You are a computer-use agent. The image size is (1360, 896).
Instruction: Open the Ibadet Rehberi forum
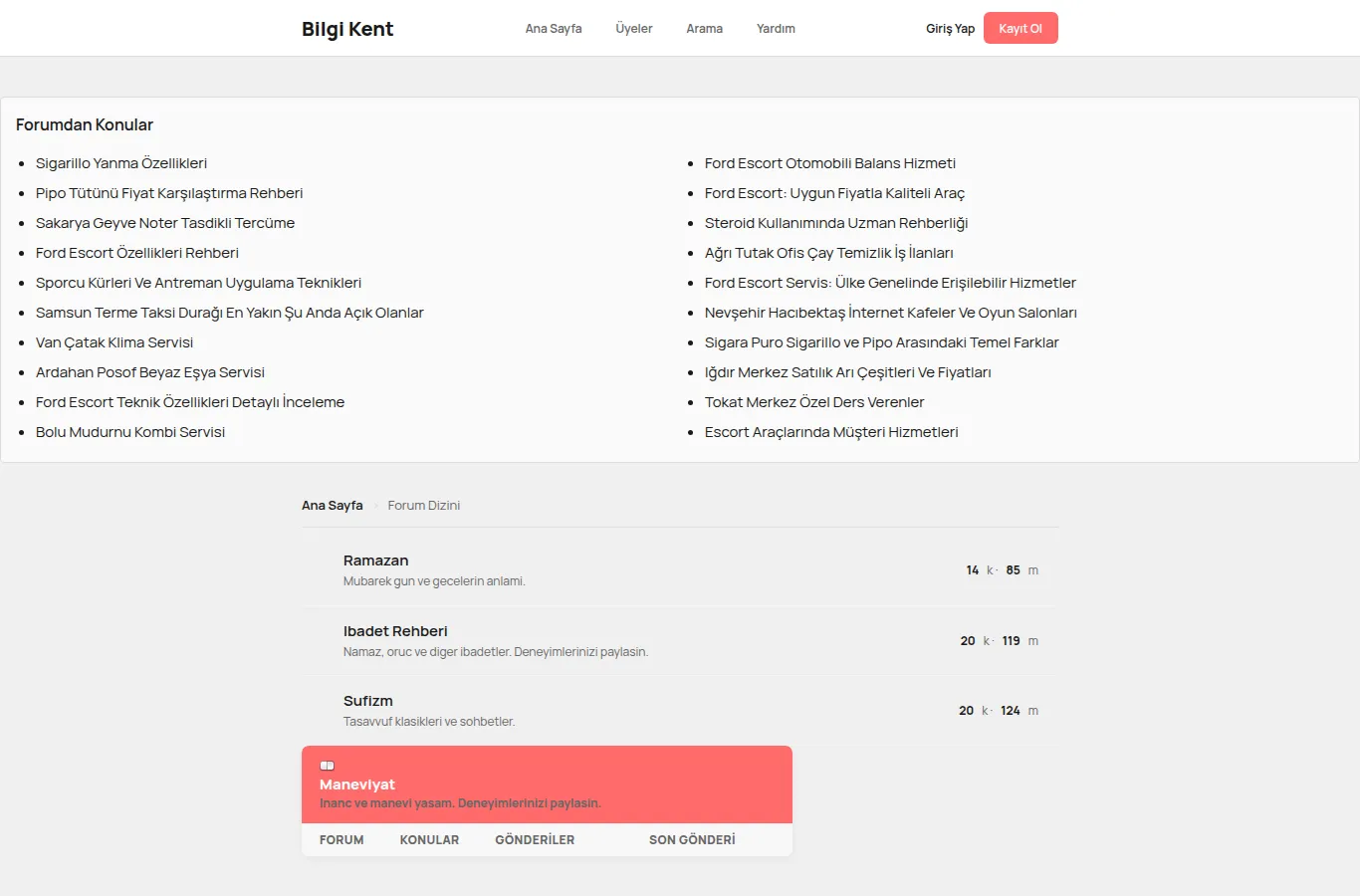coord(395,631)
